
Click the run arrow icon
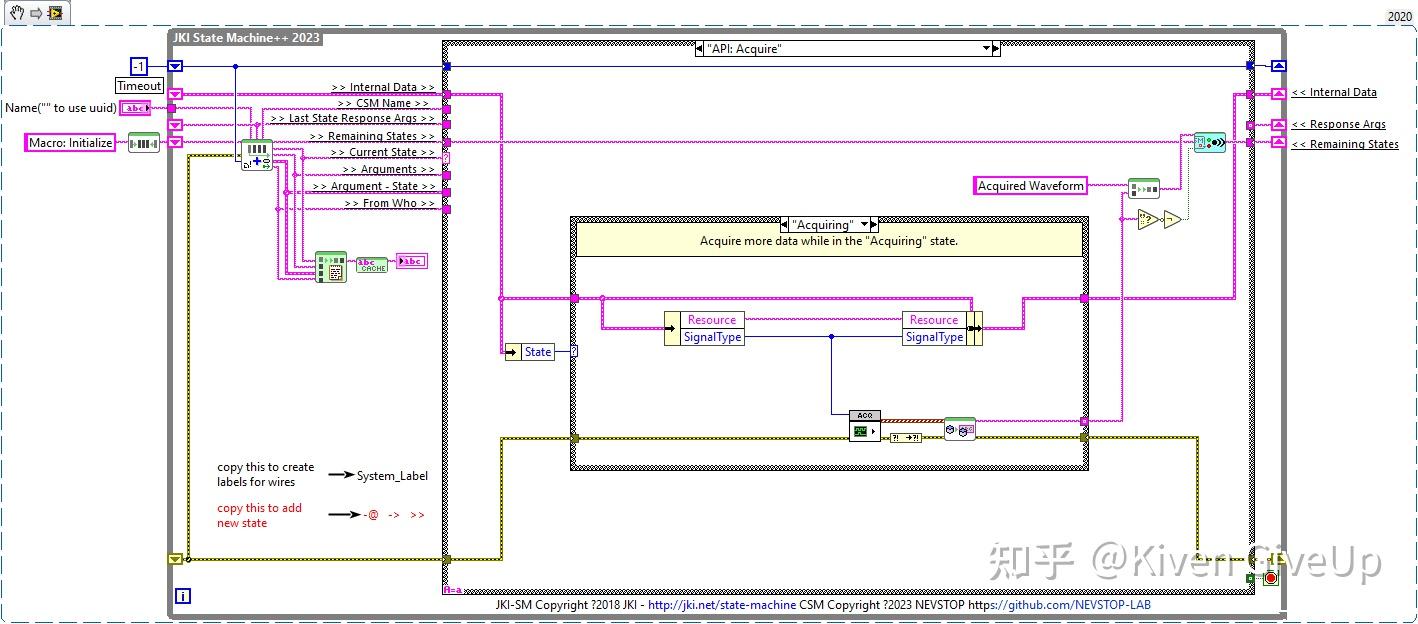coord(34,12)
